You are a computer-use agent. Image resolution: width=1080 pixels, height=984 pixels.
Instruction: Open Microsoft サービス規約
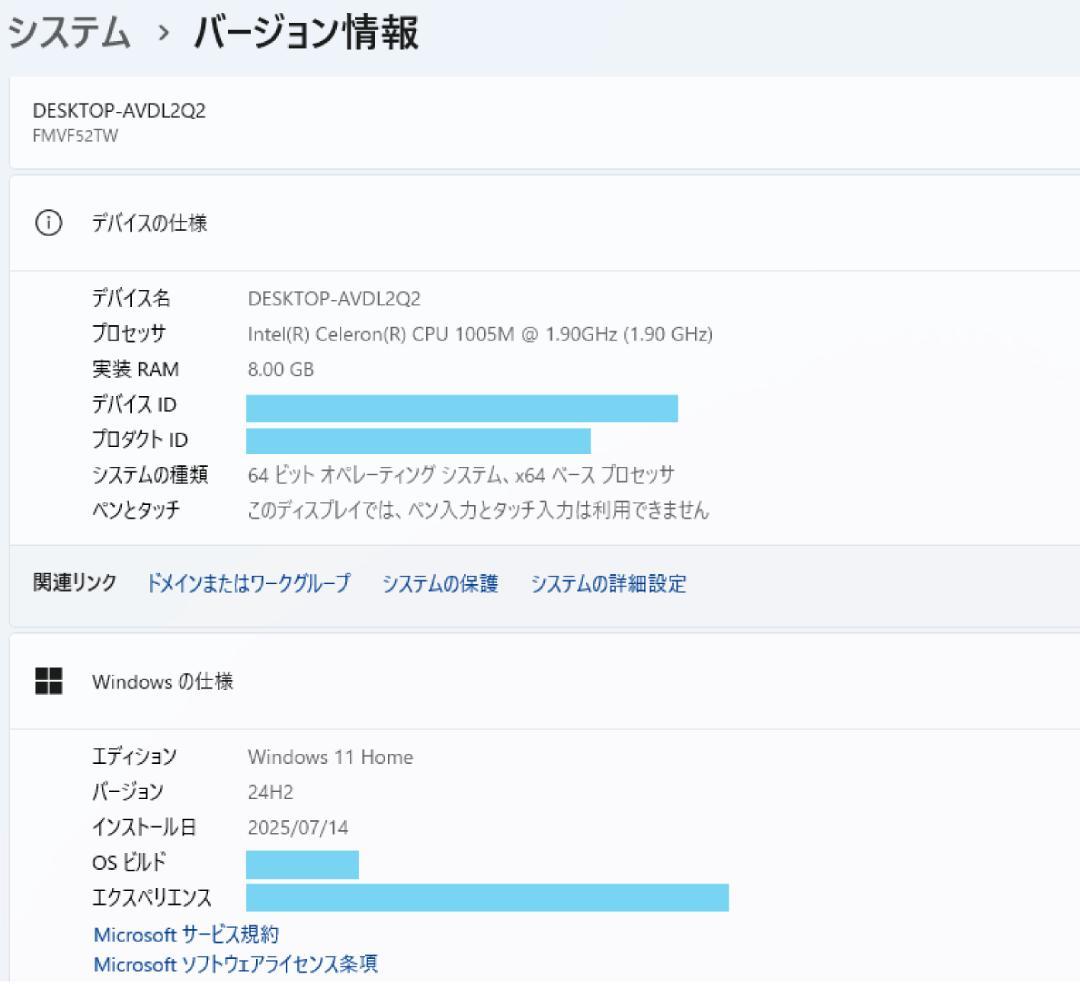(x=186, y=935)
